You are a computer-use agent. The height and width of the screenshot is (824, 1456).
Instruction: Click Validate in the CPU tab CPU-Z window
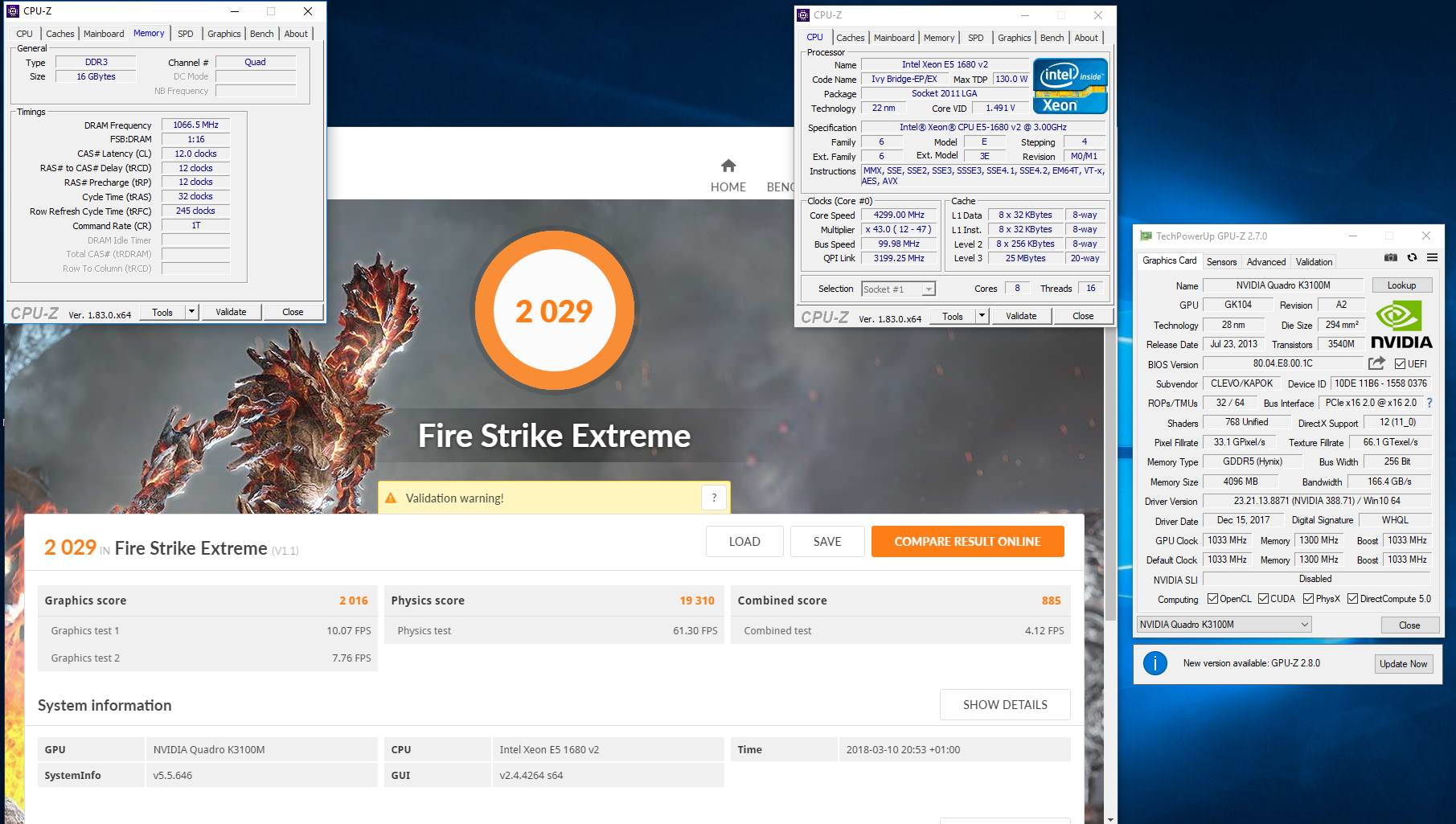(x=1021, y=316)
